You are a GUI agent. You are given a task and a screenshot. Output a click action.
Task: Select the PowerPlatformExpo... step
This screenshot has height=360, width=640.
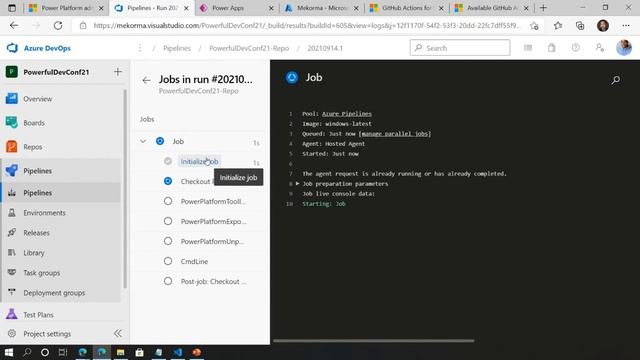pos(213,221)
